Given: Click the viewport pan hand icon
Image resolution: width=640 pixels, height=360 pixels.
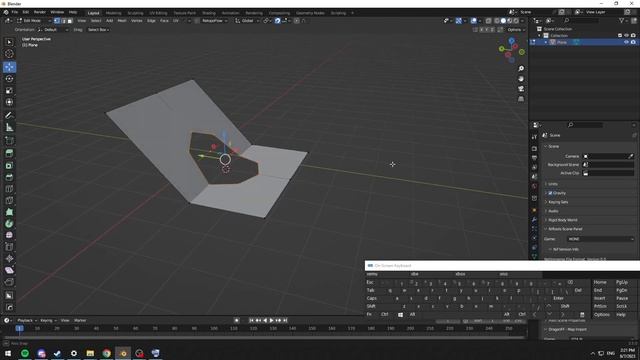Looking at the screenshot, I should pos(521,79).
